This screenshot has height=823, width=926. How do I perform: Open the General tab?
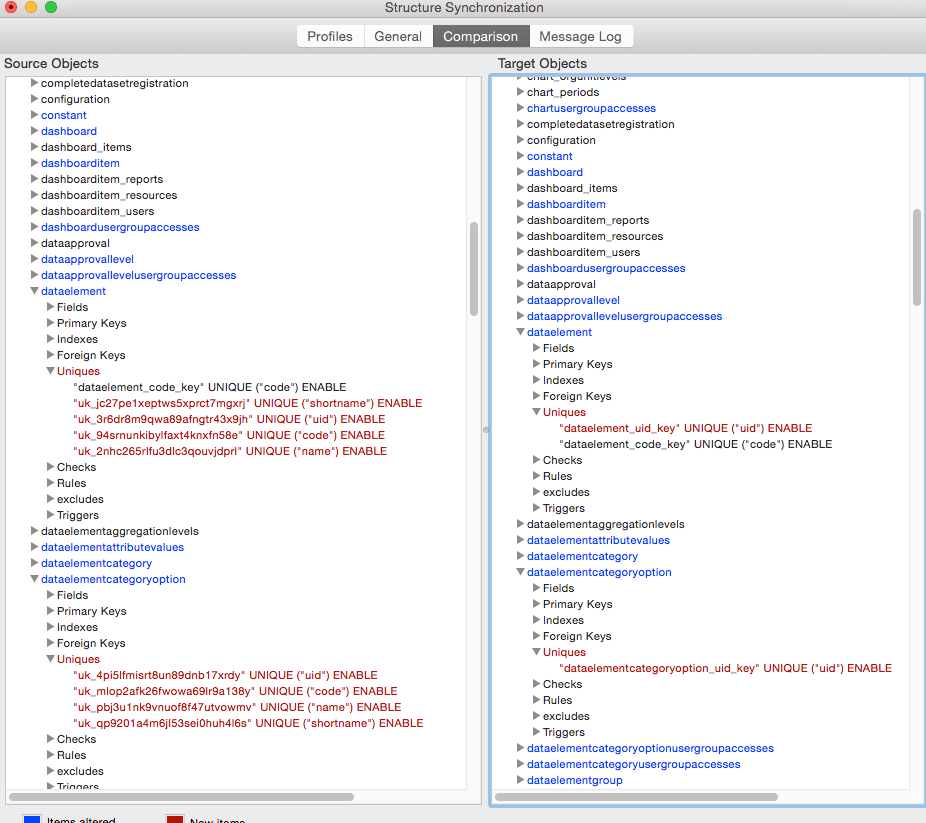pyautogui.click(x=398, y=36)
